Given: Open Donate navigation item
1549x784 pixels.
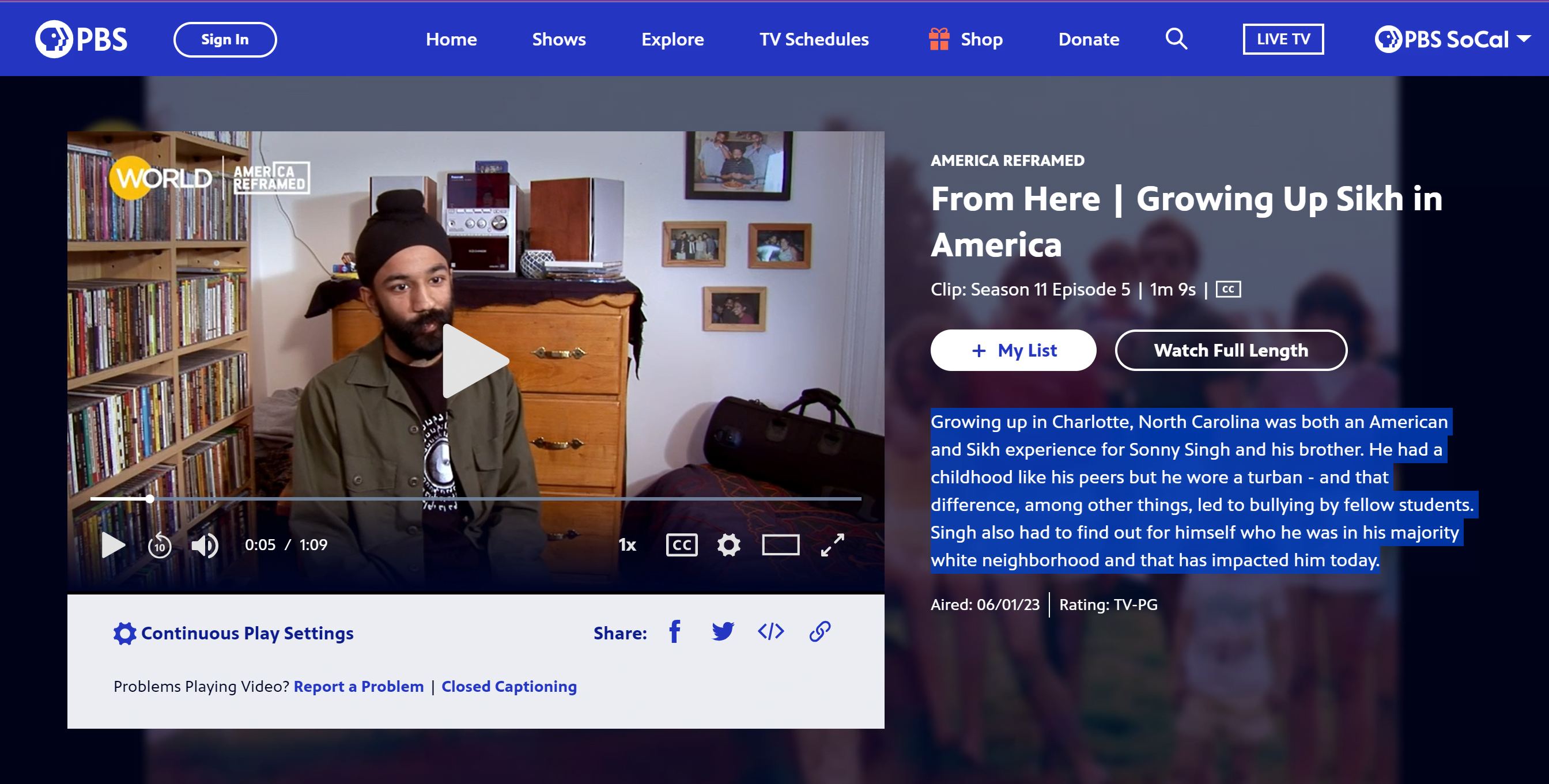Looking at the screenshot, I should [x=1089, y=39].
